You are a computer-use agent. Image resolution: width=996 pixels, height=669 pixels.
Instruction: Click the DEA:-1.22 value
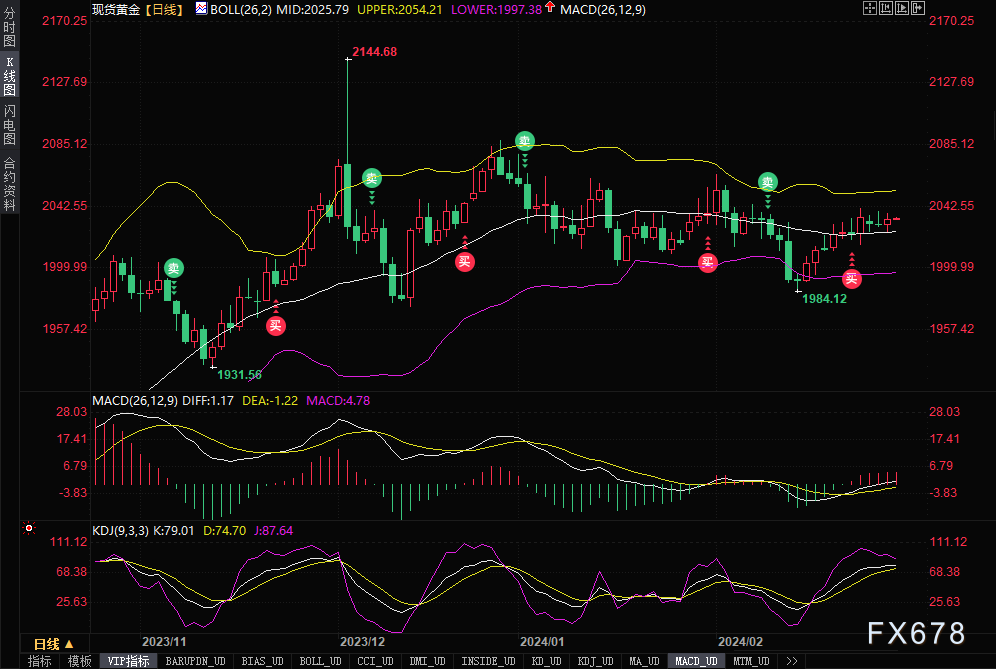point(270,401)
